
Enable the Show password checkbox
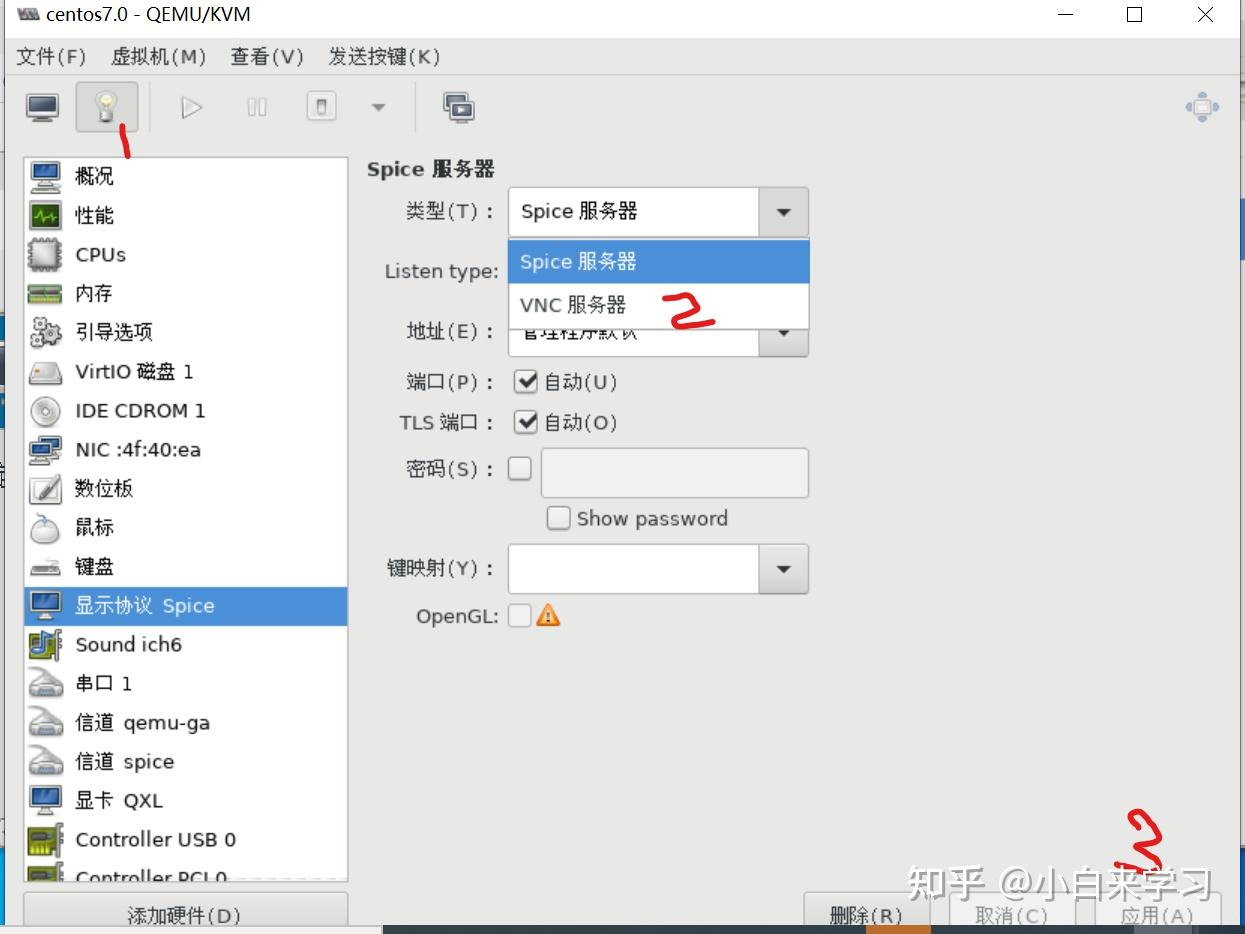click(558, 518)
